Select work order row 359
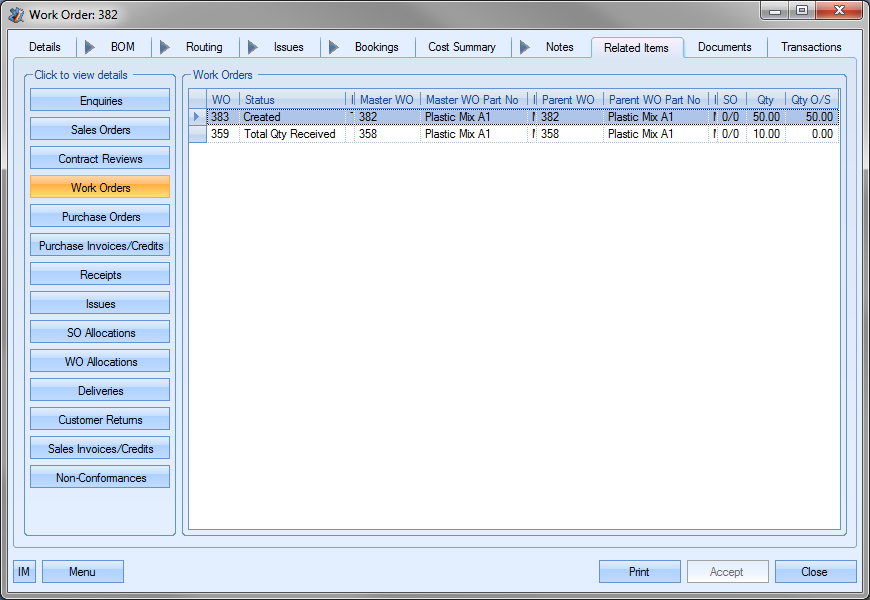The width and height of the screenshot is (870, 600). coord(289,134)
